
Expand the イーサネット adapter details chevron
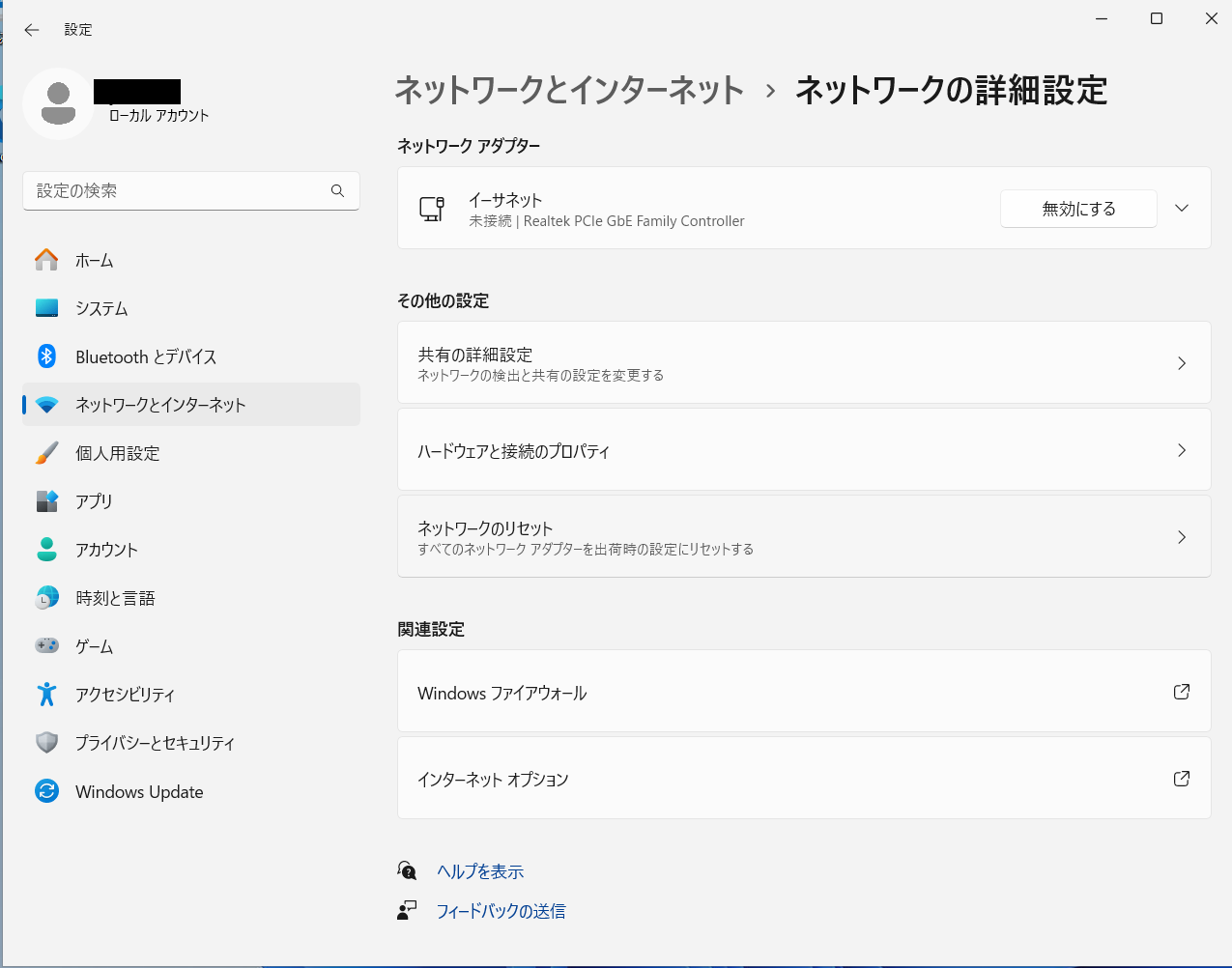click(1181, 209)
